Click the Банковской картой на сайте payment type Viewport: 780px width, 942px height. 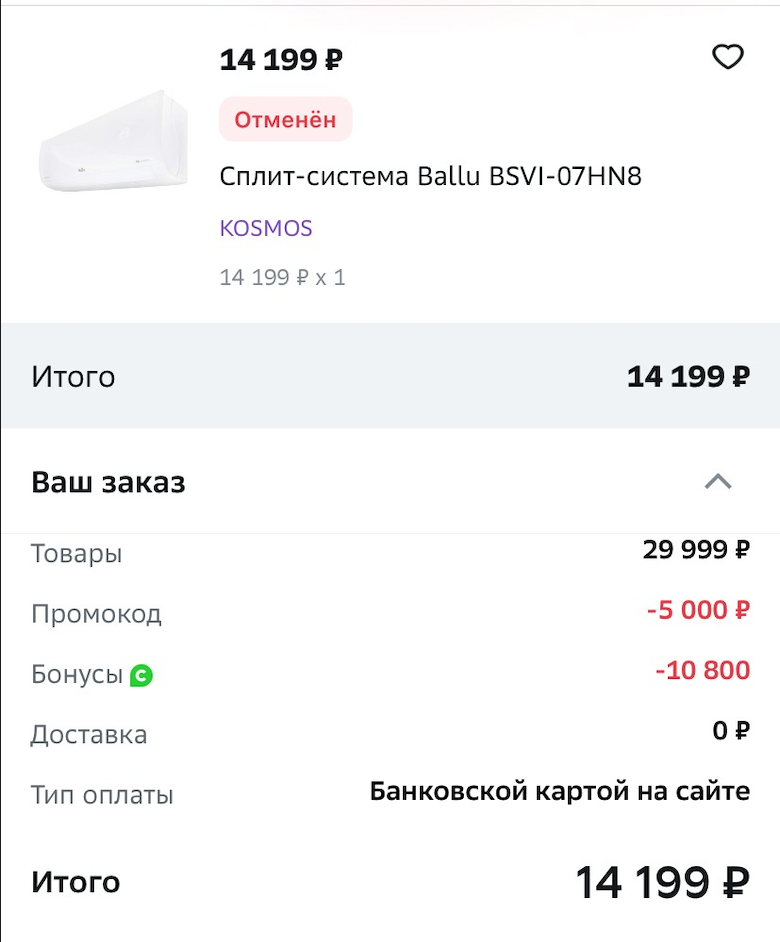pos(559,792)
